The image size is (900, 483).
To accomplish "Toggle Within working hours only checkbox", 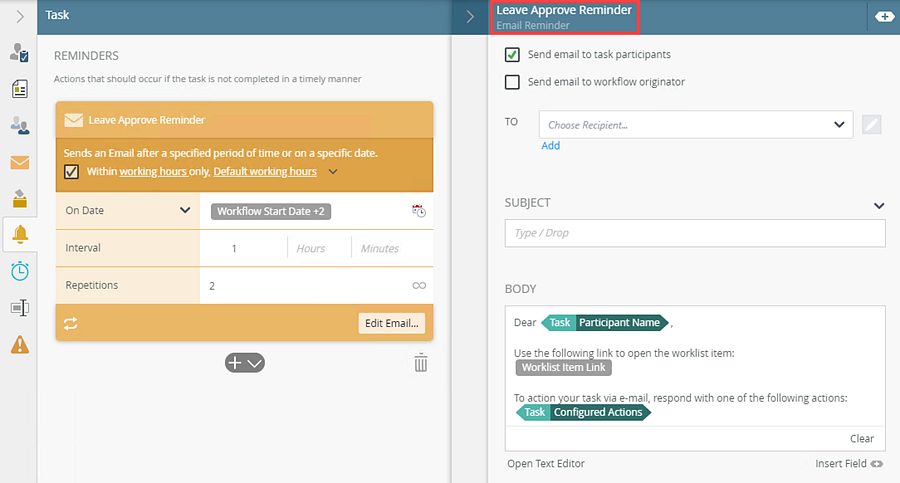I will [x=71, y=172].
